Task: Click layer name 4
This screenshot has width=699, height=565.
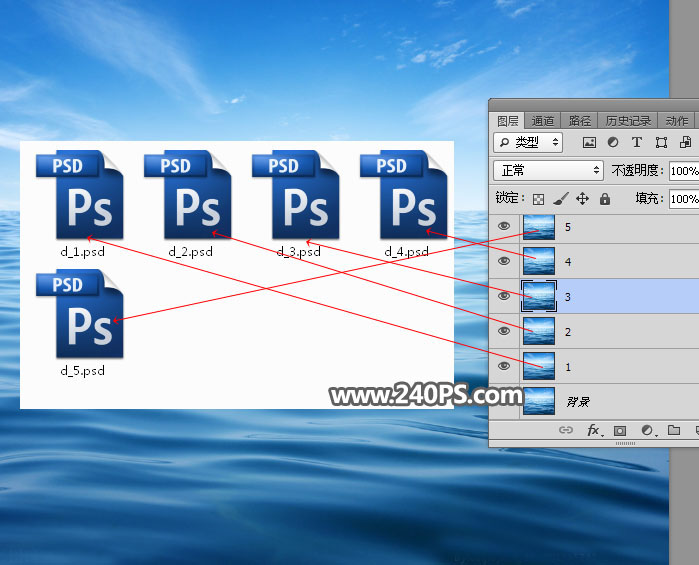Action: tap(567, 262)
